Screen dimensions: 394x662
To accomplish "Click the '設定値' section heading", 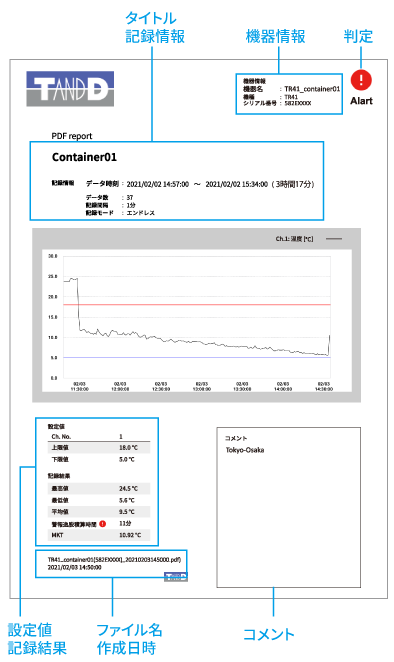I will click(x=56, y=426).
